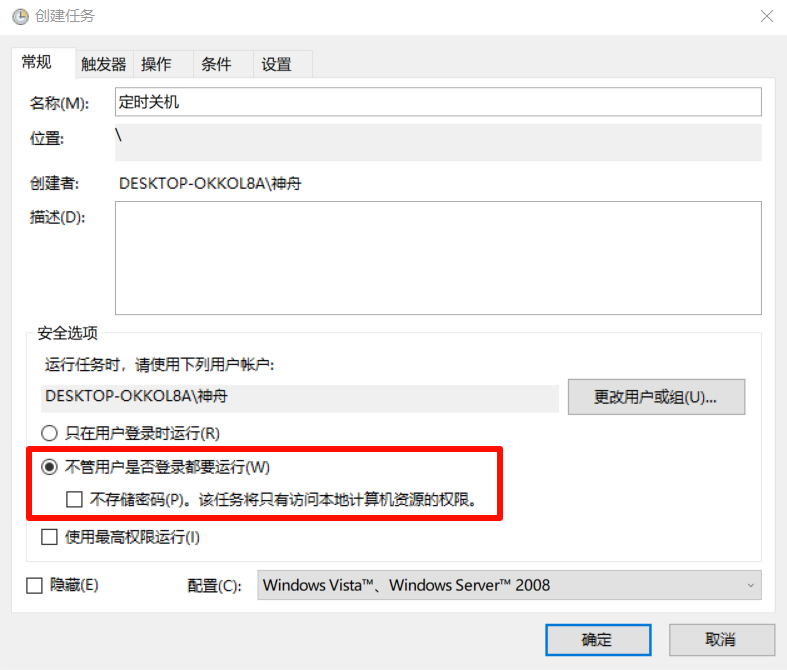Viewport: 787px width, 670px height.
Task: Open the 设置 tab
Action: [x=283, y=64]
